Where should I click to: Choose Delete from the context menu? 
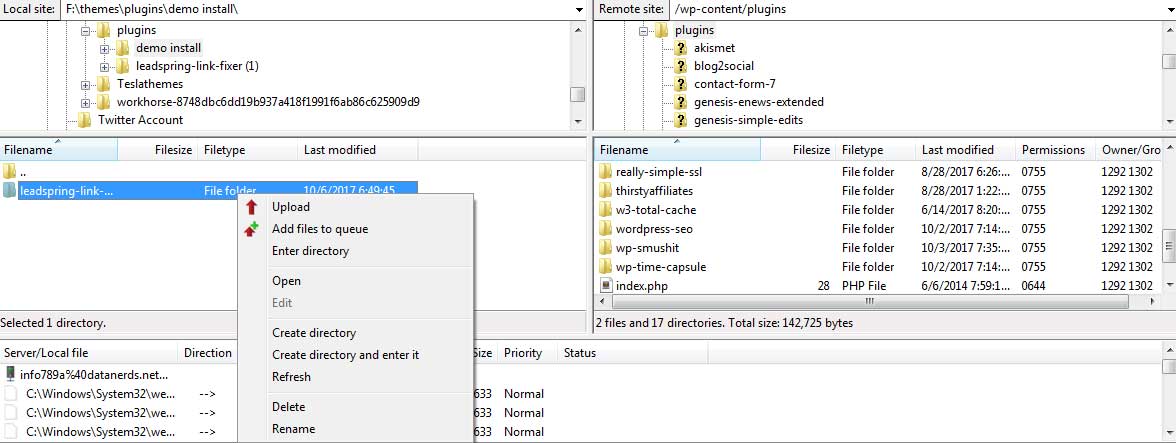(288, 407)
